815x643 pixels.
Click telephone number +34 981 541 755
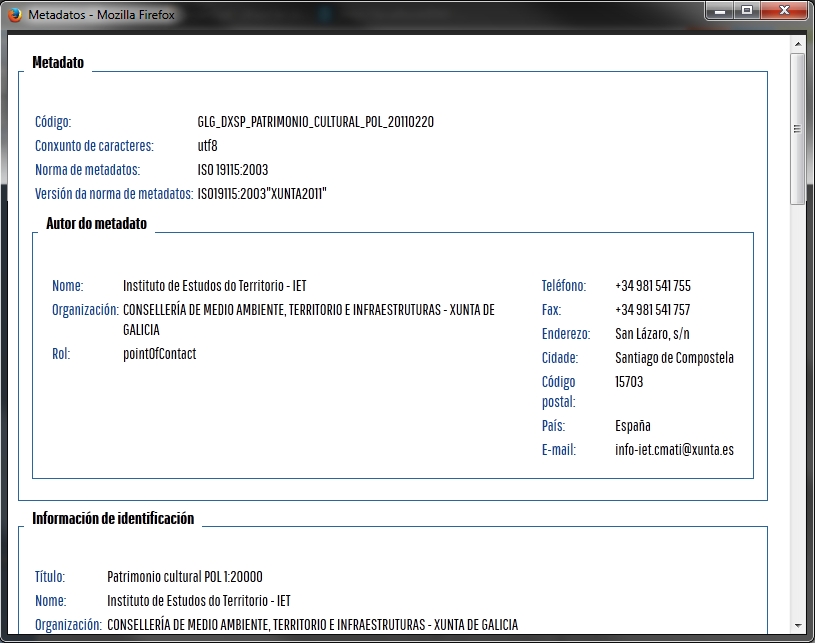(x=653, y=285)
